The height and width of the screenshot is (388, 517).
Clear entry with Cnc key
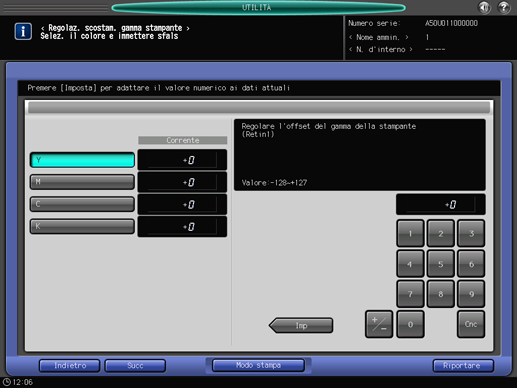coord(471,324)
